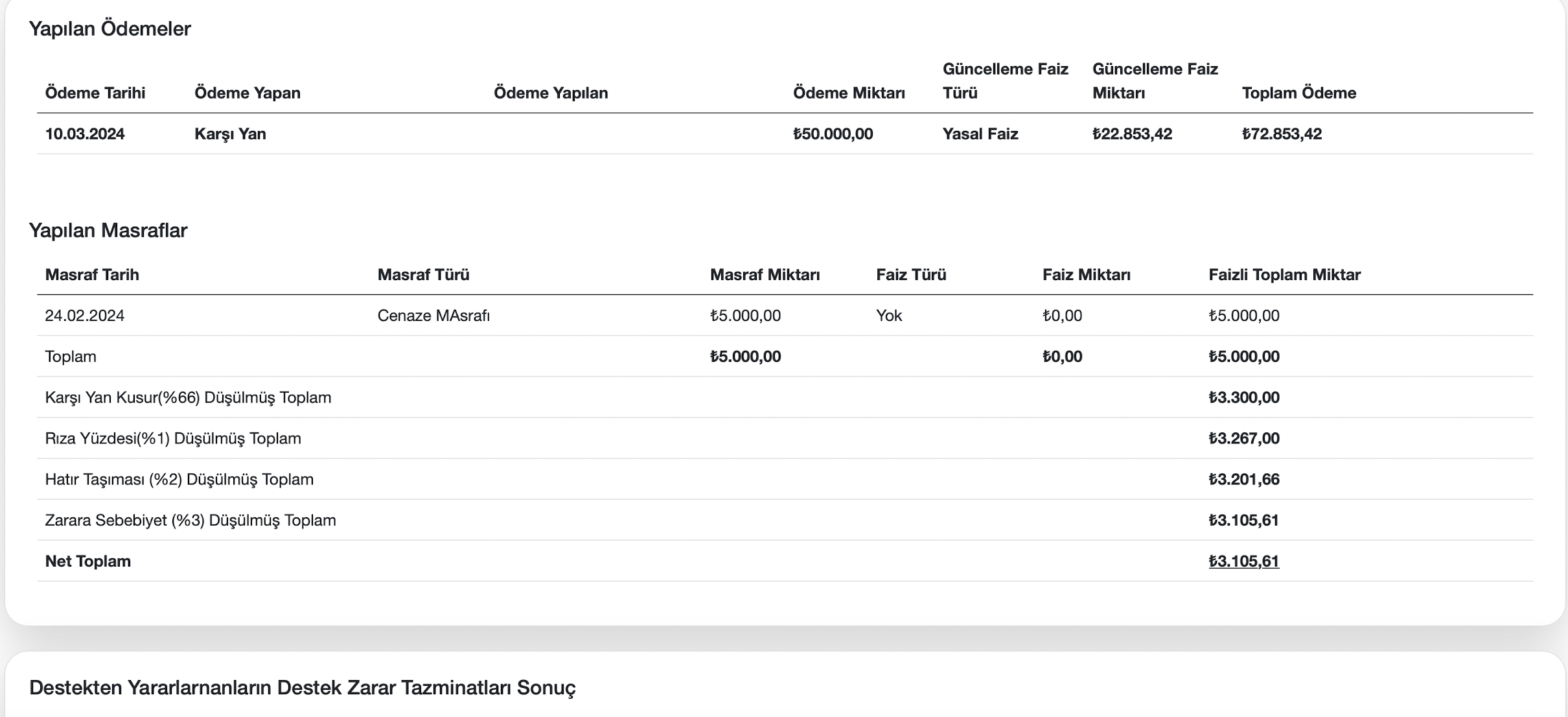Click the Karşı Yan payer cell

coord(230,134)
